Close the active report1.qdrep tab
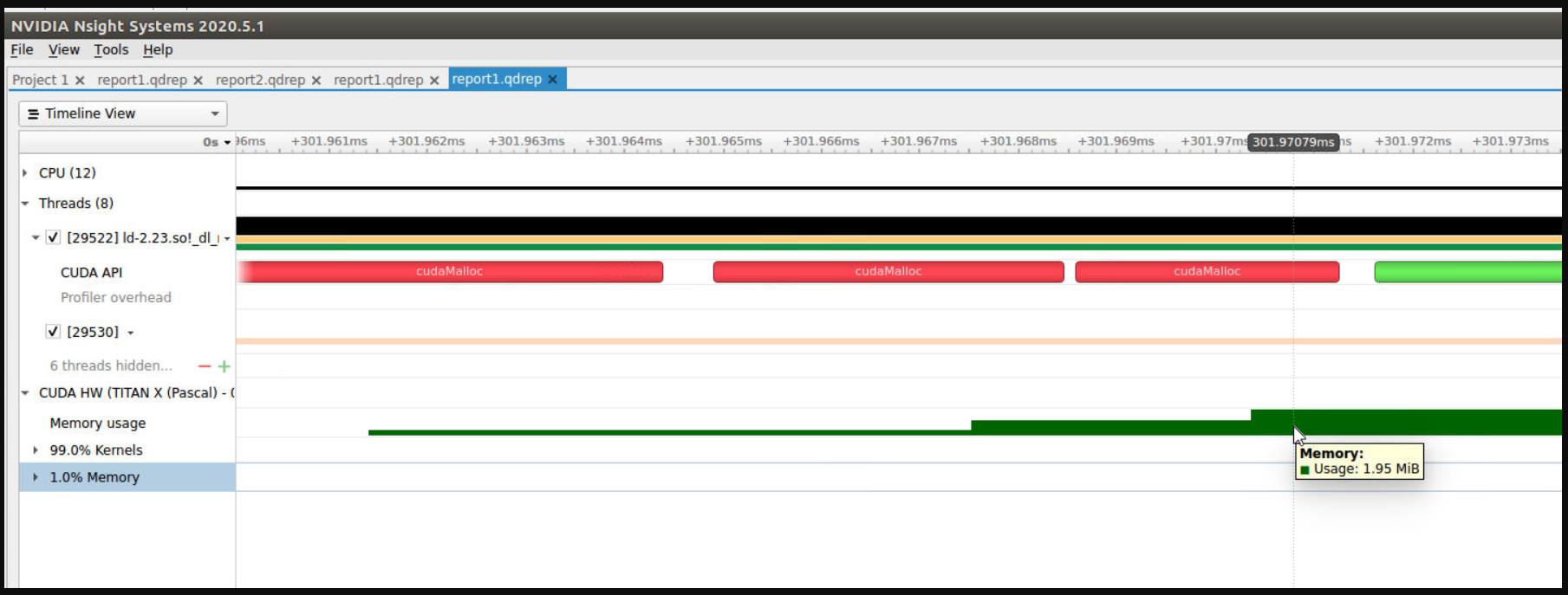This screenshot has width=1568, height=595. coord(552,79)
